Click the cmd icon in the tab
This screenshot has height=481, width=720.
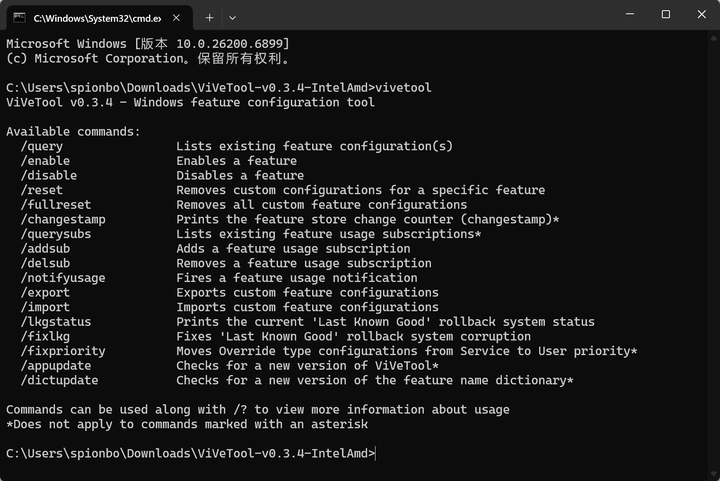pyautogui.click(x=19, y=18)
